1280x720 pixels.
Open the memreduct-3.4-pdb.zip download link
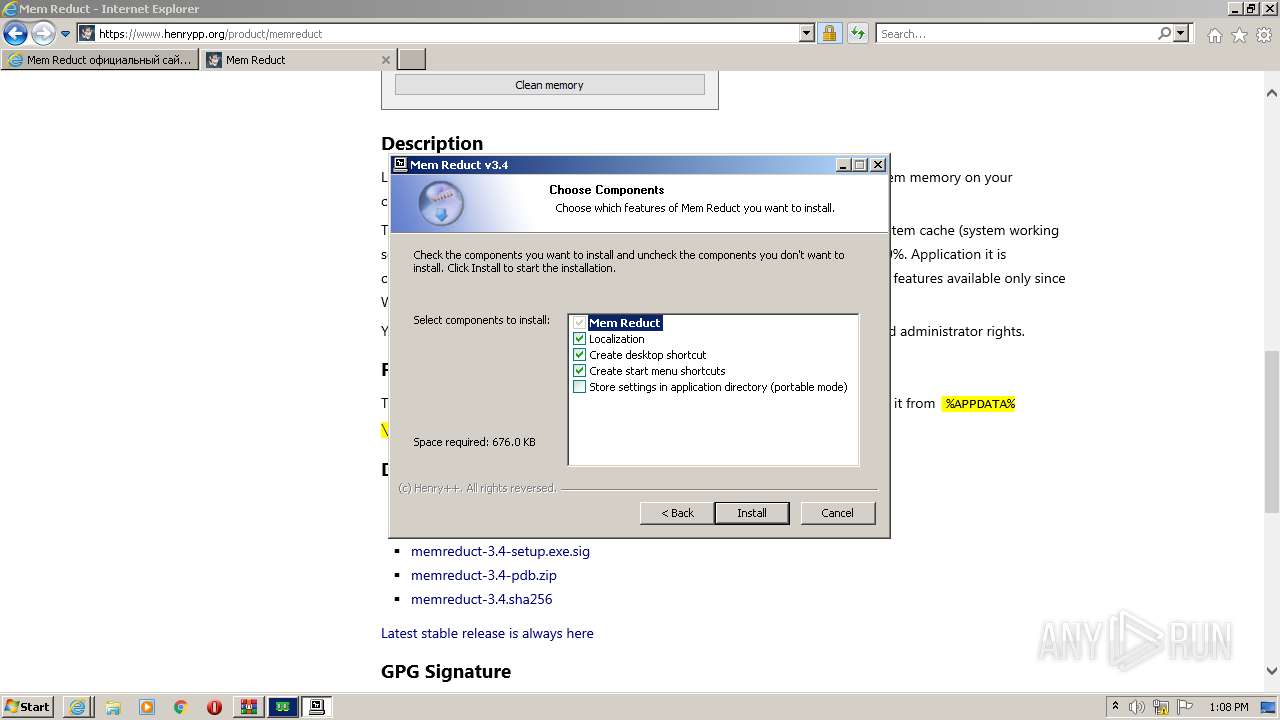484,575
